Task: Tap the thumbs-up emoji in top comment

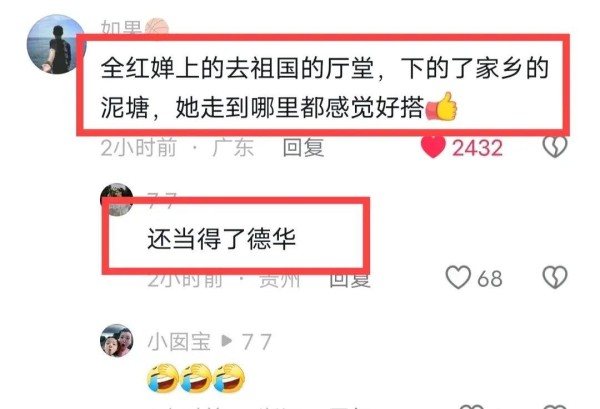Action: click(442, 106)
